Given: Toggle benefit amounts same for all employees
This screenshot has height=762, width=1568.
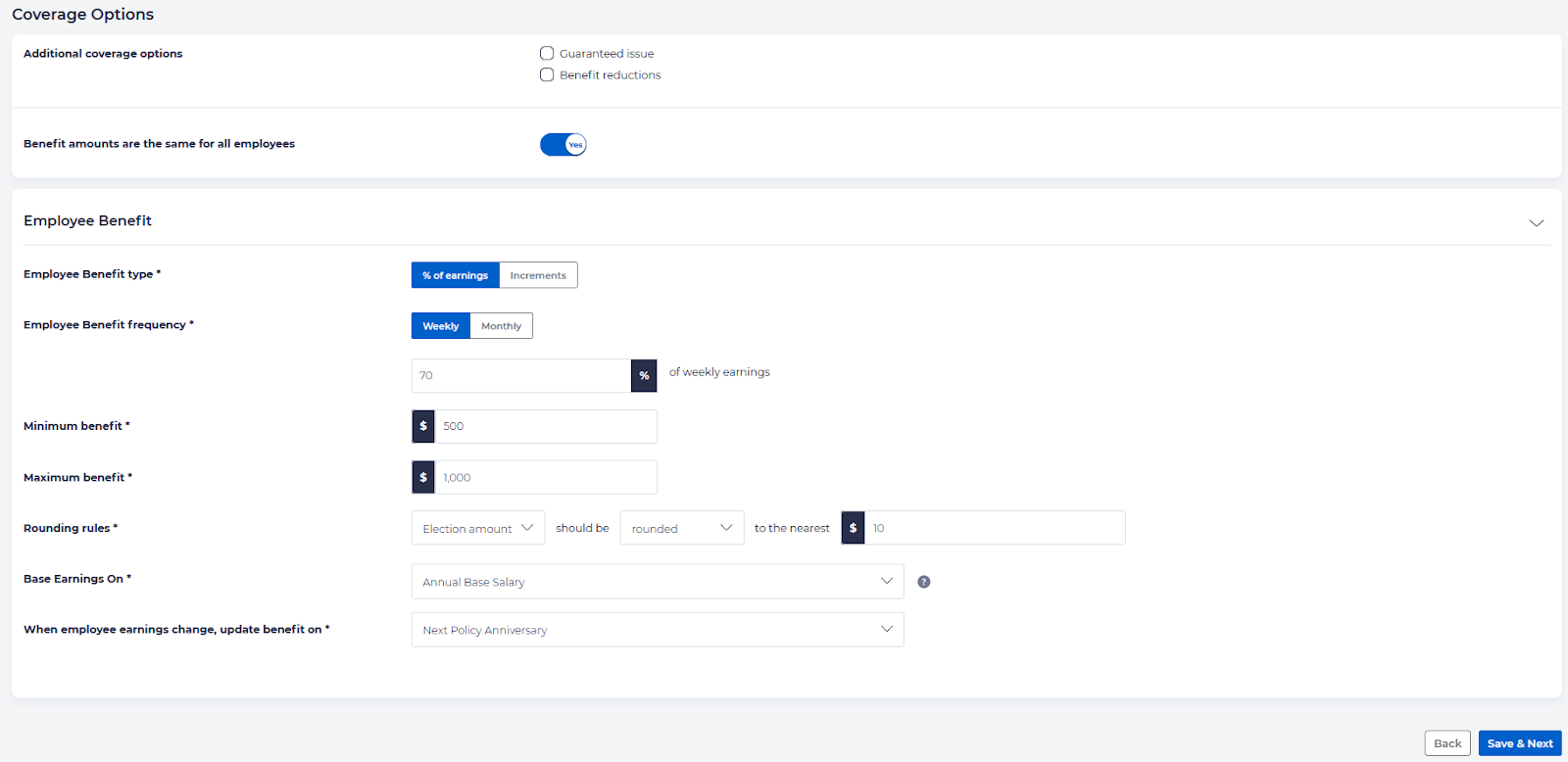Looking at the screenshot, I should (563, 145).
